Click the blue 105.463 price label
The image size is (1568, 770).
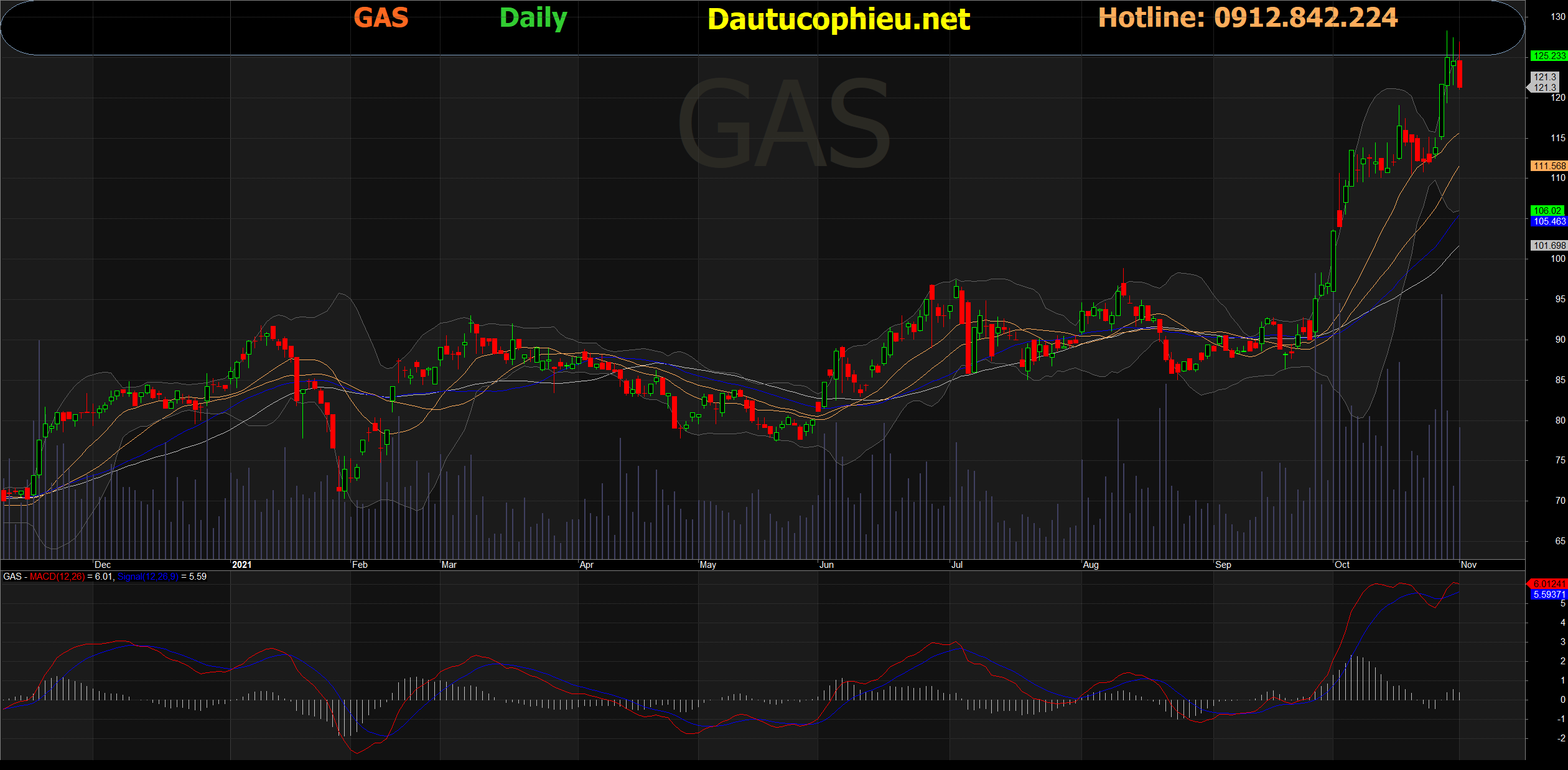tap(1548, 221)
